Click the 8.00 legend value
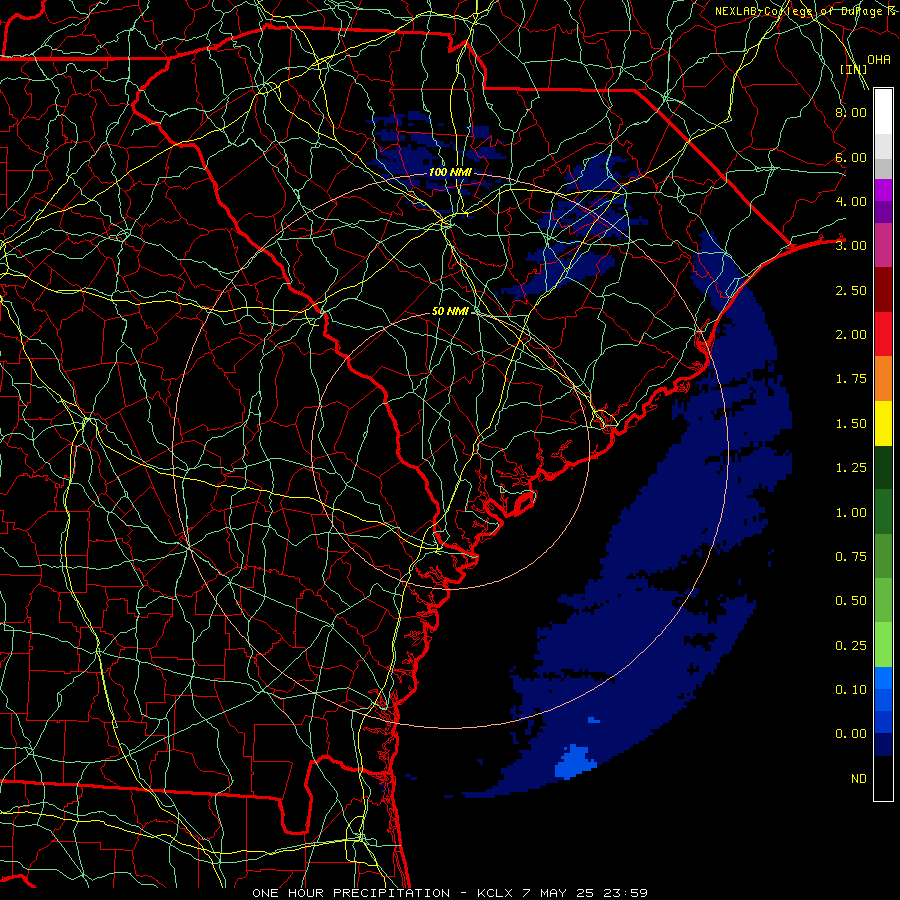Screen dimensions: 900x900 click(851, 112)
